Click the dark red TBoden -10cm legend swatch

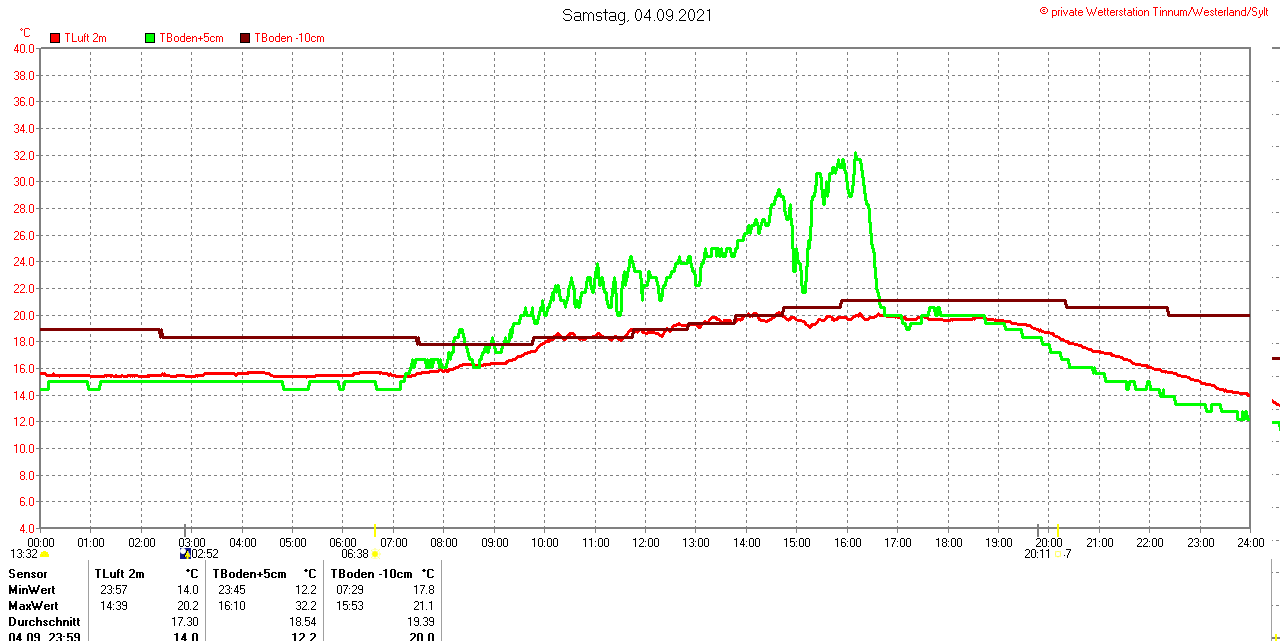tap(245, 38)
